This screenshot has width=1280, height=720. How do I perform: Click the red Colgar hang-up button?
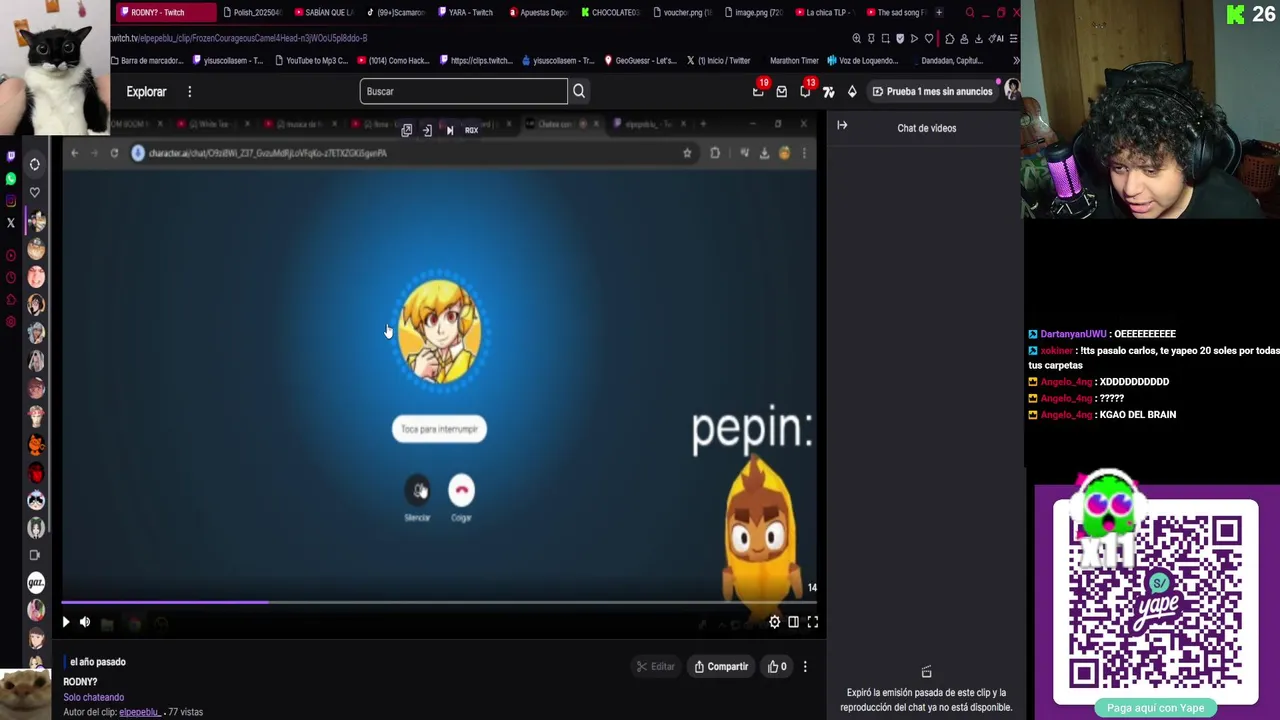tap(461, 490)
